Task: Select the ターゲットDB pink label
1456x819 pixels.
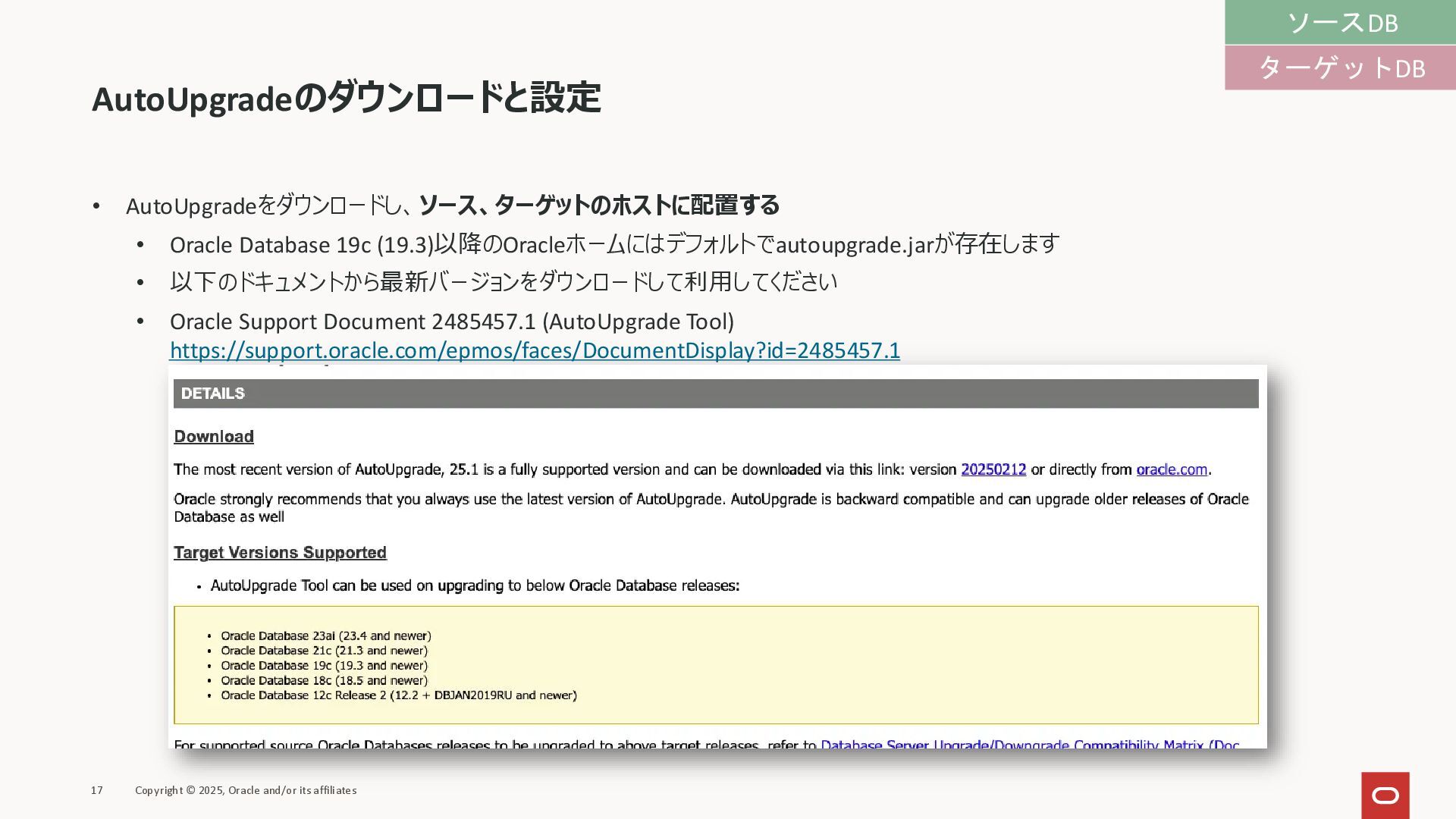Action: click(1340, 67)
